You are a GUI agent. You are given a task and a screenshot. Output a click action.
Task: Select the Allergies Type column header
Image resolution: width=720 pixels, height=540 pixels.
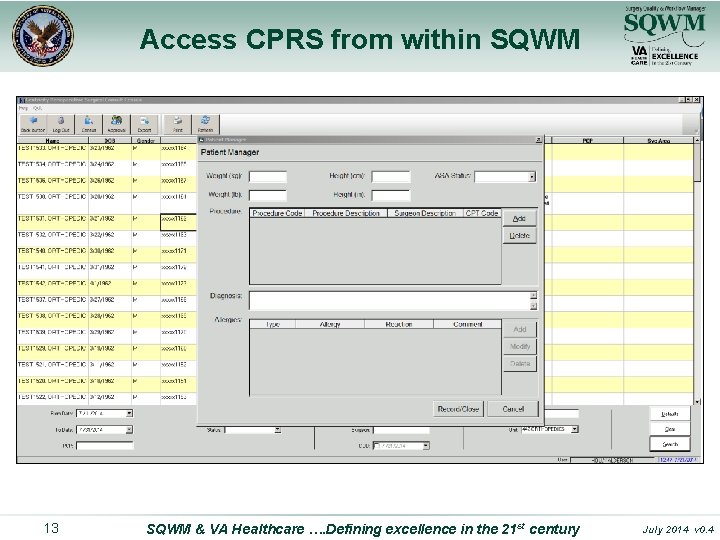pyautogui.click(x=273, y=324)
